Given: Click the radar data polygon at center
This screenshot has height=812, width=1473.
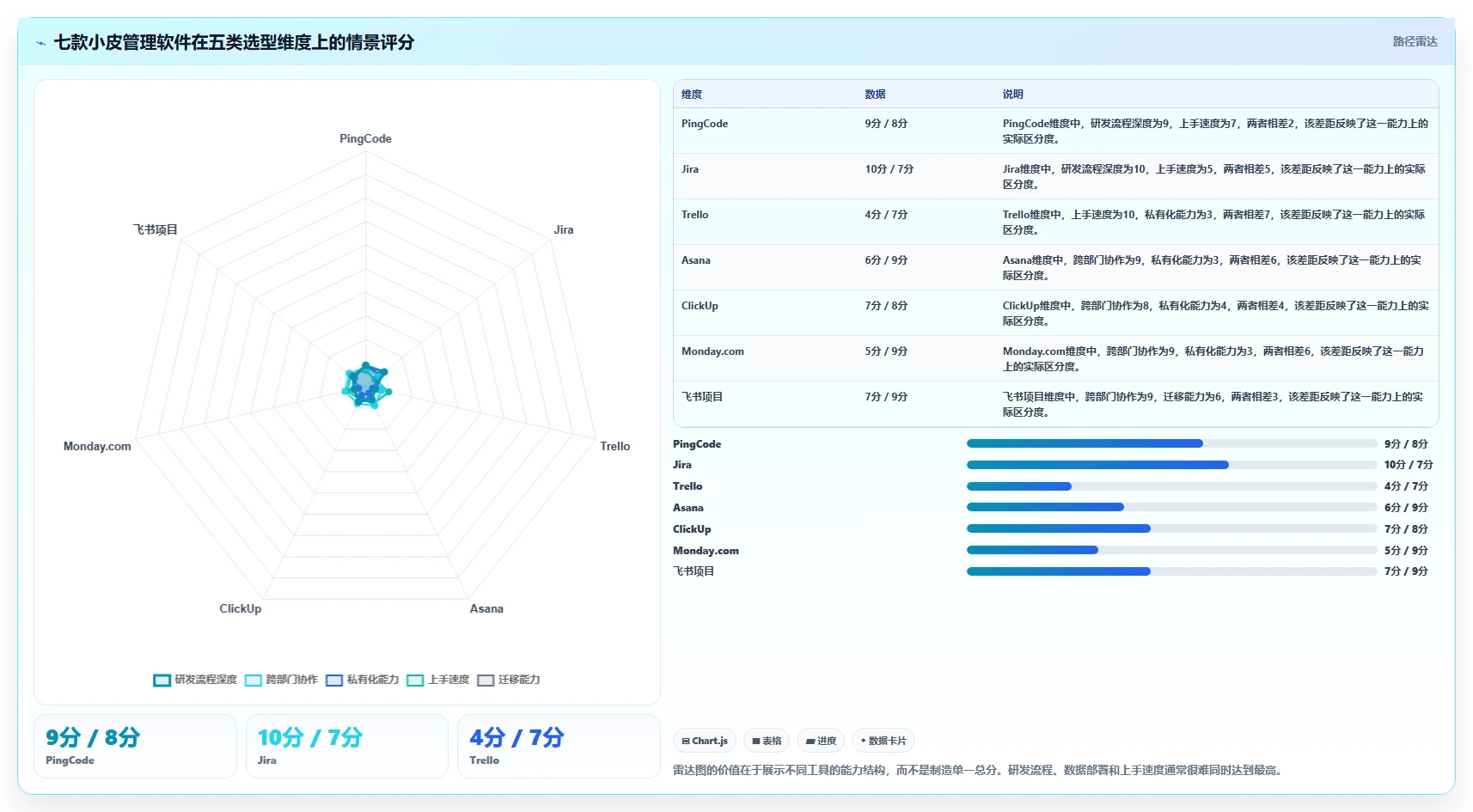Looking at the screenshot, I should pyautogui.click(x=366, y=384).
